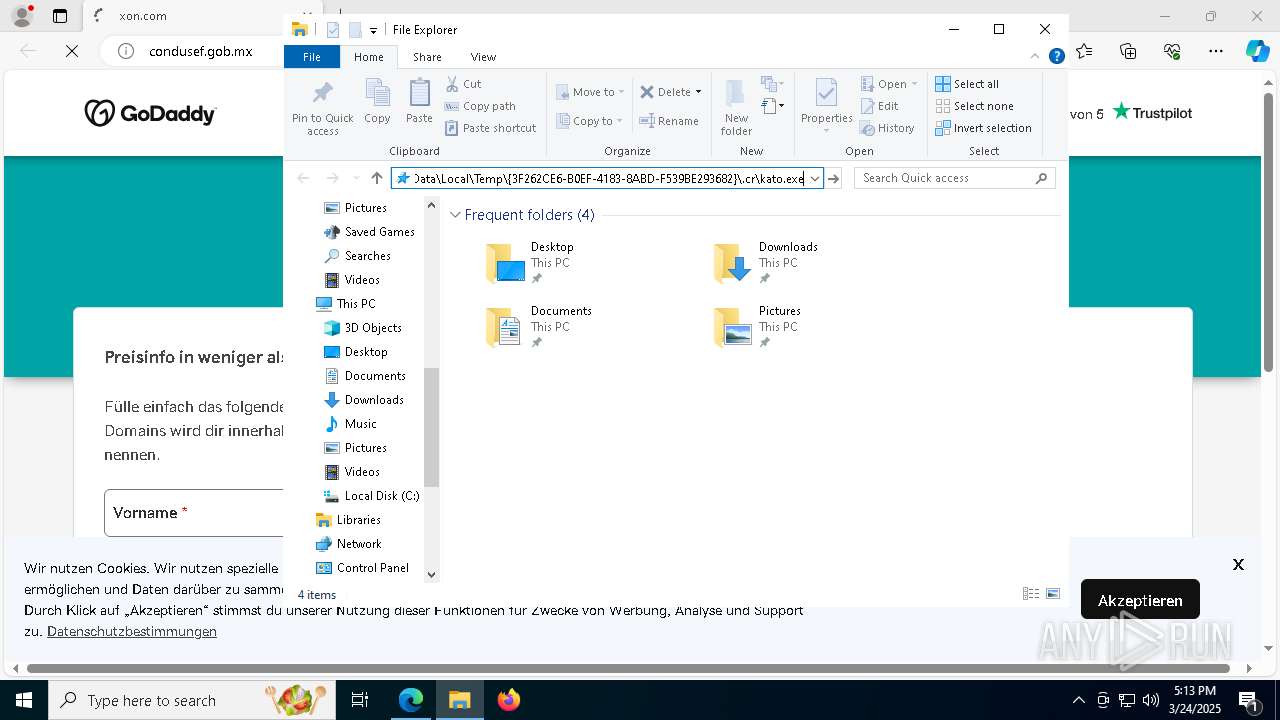Select the Documents frequent folder
The image size is (1280, 720).
tap(540, 327)
